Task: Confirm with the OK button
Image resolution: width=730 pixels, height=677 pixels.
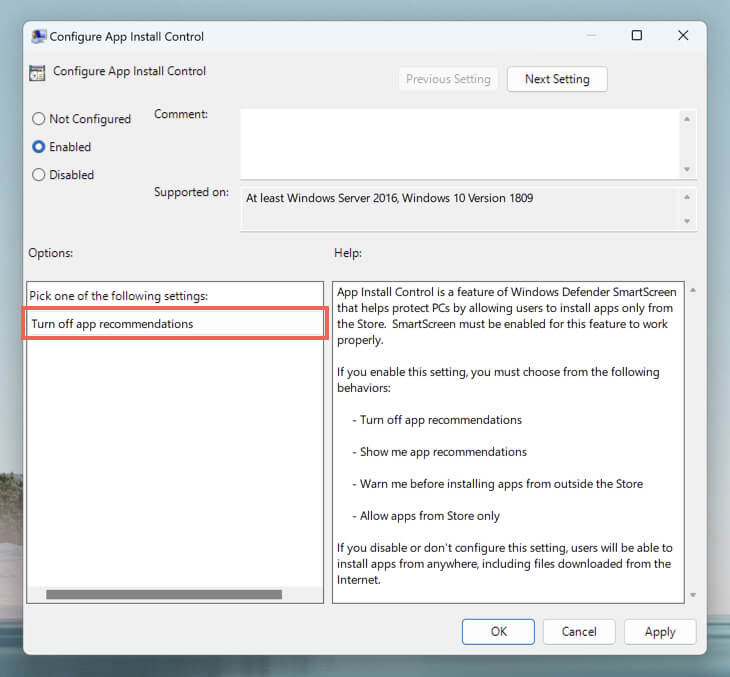Action: (x=498, y=631)
